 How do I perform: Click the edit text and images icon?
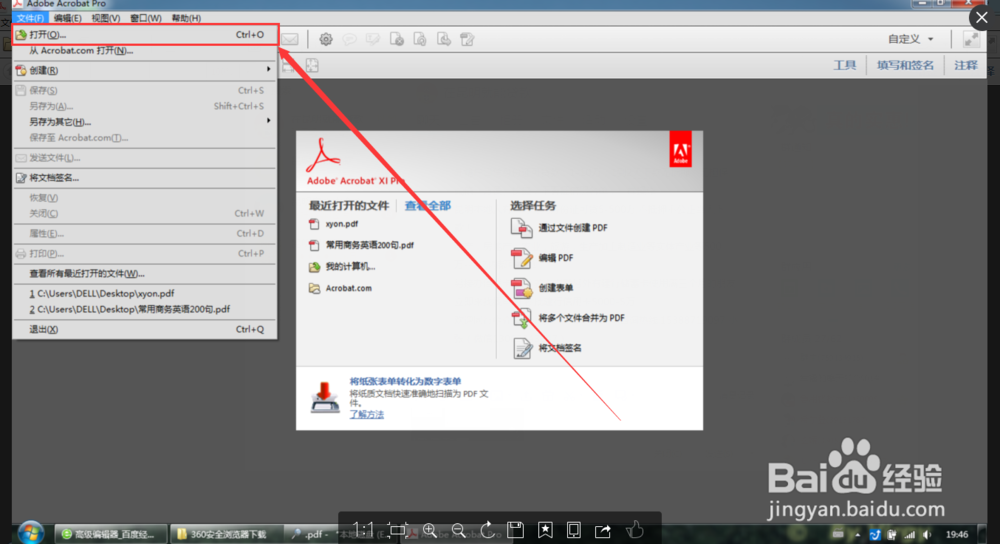(467, 40)
